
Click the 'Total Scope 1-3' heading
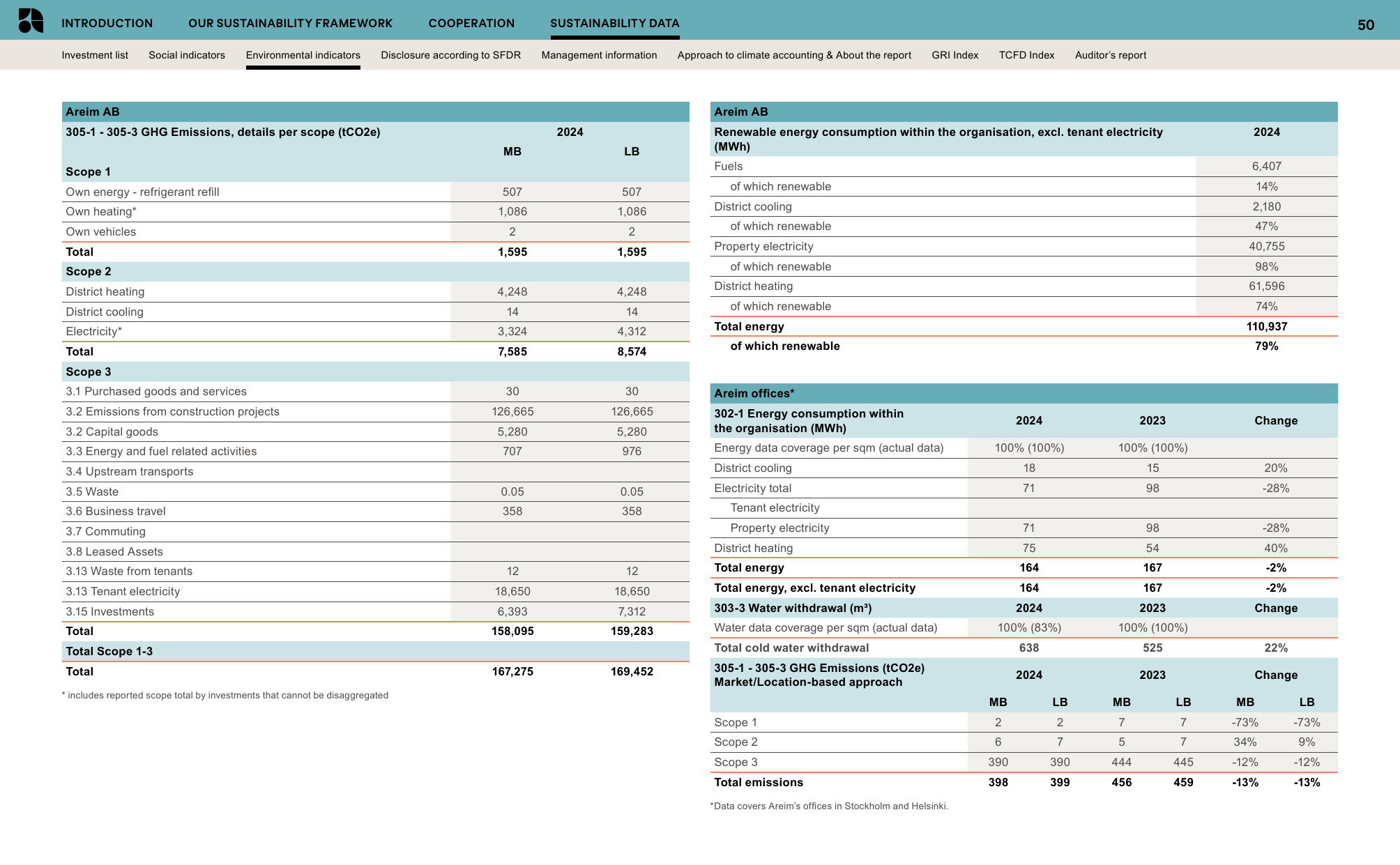pos(109,651)
